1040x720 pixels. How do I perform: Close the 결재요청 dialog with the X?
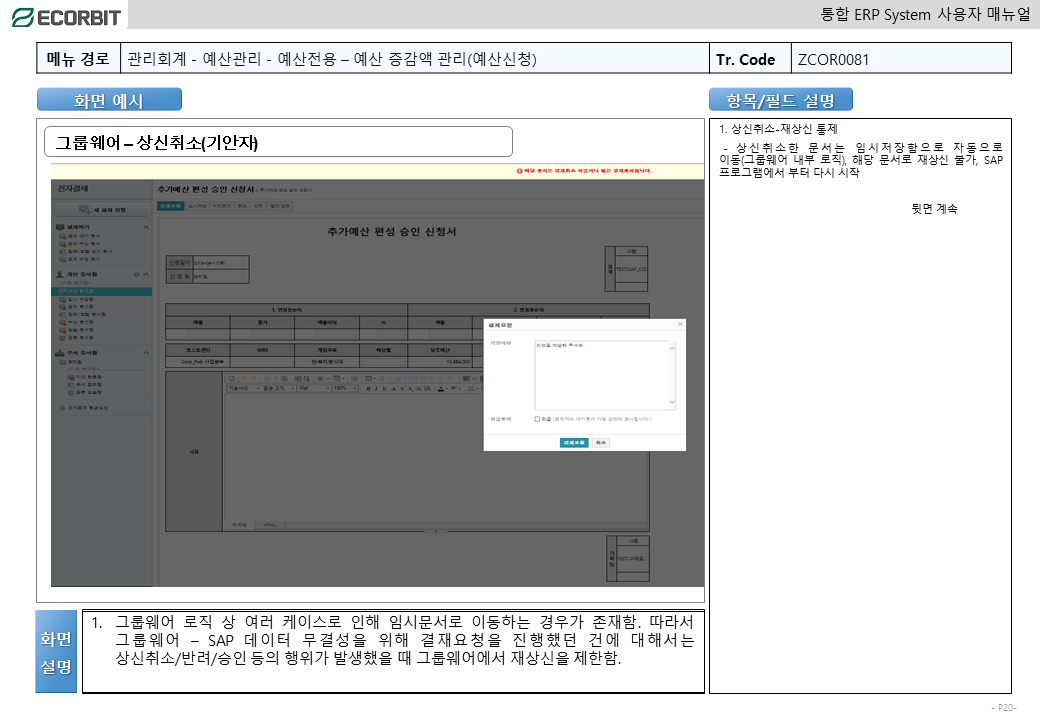click(680, 324)
